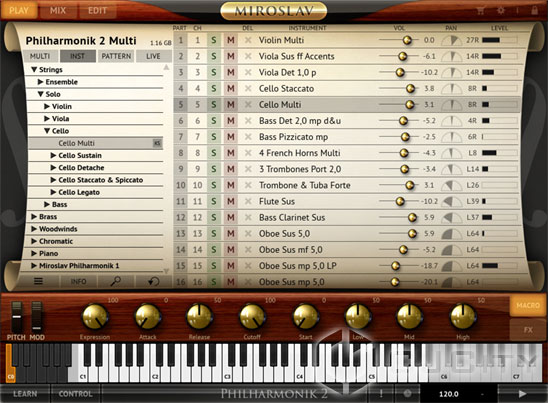Click the Expression macro knob
Viewport: 548px width, 403px height.
pyautogui.click(x=95, y=317)
